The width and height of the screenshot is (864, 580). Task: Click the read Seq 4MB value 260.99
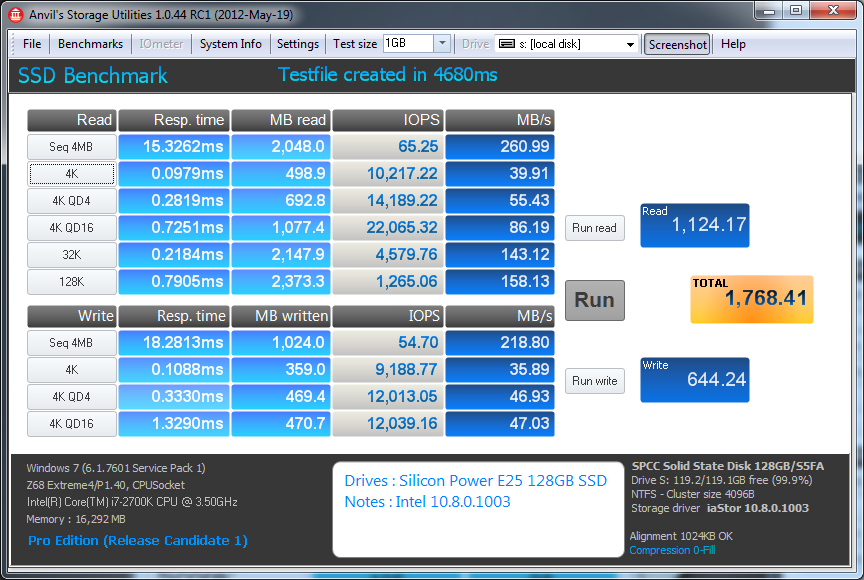tap(500, 147)
